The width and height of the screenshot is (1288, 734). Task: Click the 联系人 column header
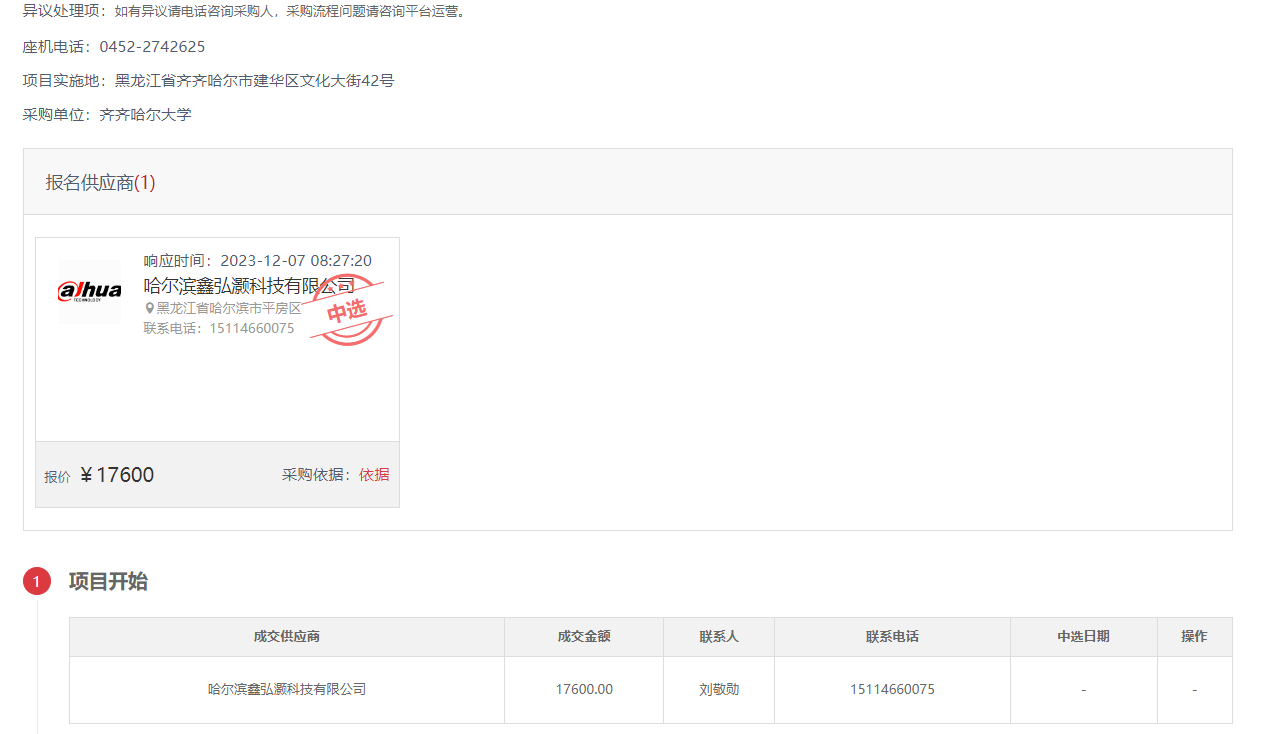719,637
